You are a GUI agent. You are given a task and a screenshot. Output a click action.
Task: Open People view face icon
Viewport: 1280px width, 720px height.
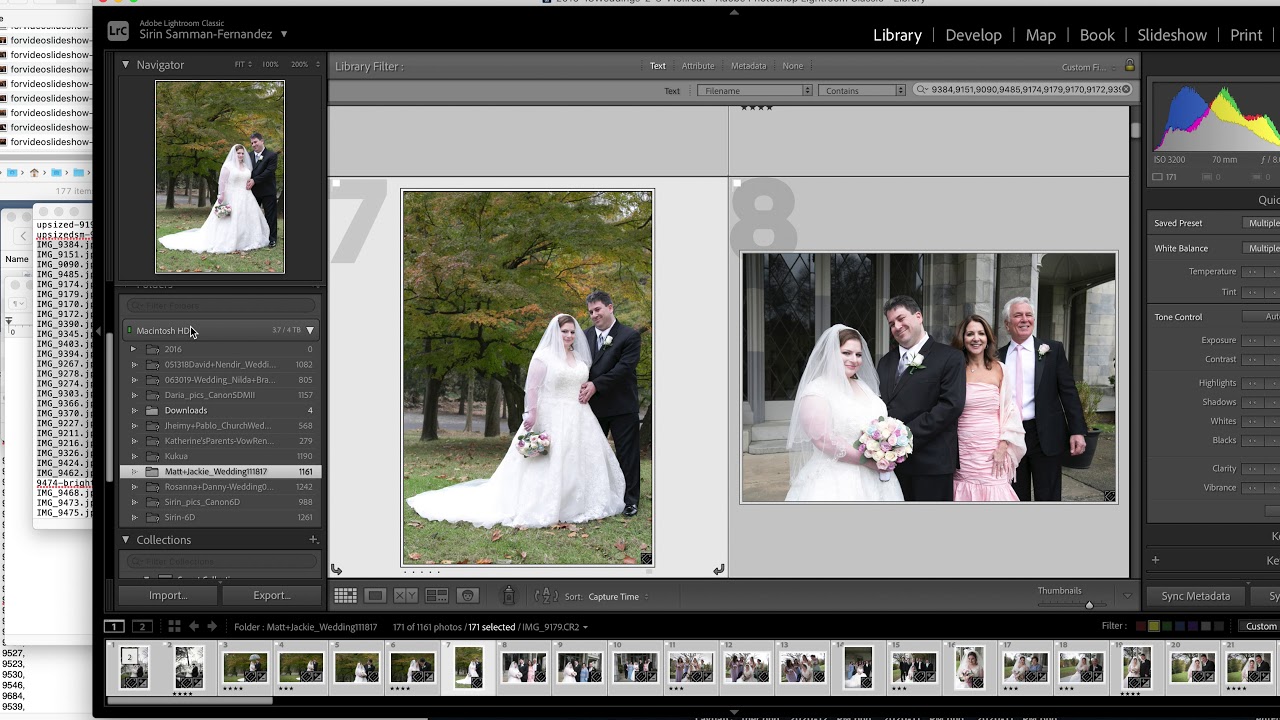467,596
